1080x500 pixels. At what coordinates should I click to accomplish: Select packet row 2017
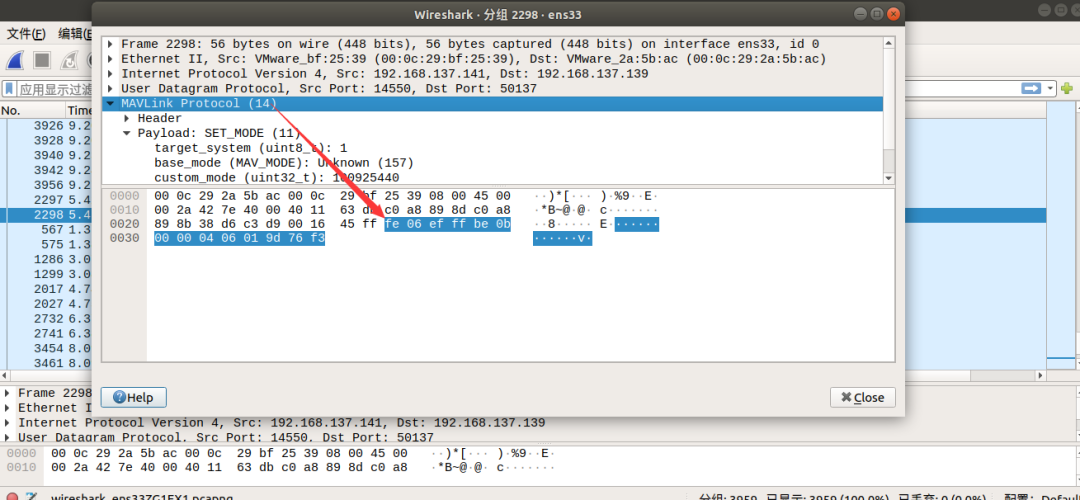(x=46, y=289)
